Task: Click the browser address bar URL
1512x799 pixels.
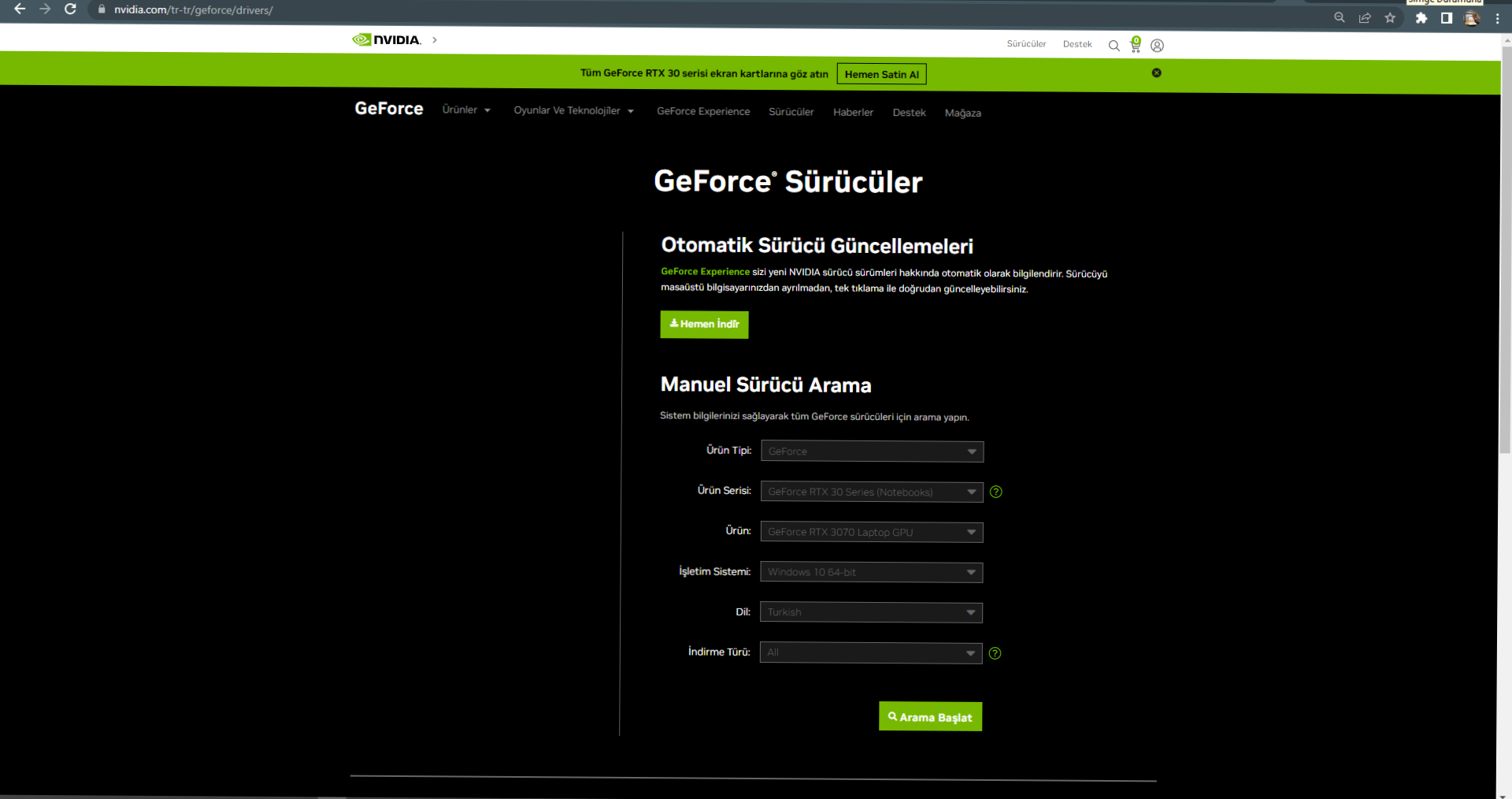Action: click(194, 9)
